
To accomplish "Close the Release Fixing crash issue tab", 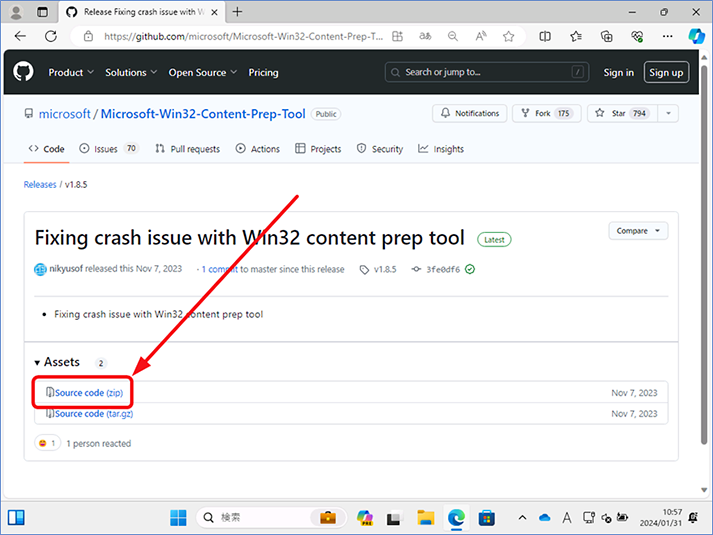I will [x=215, y=12].
